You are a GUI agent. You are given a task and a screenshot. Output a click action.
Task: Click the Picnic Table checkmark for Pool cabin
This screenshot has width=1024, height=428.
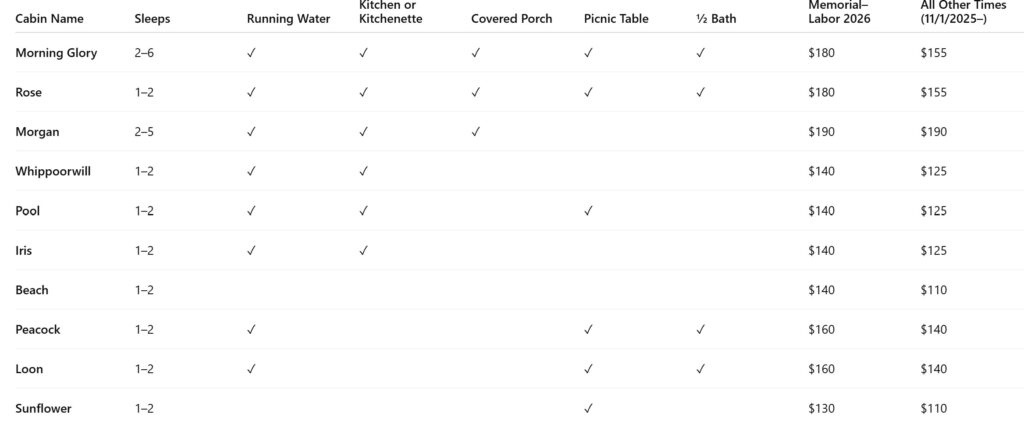tap(589, 211)
